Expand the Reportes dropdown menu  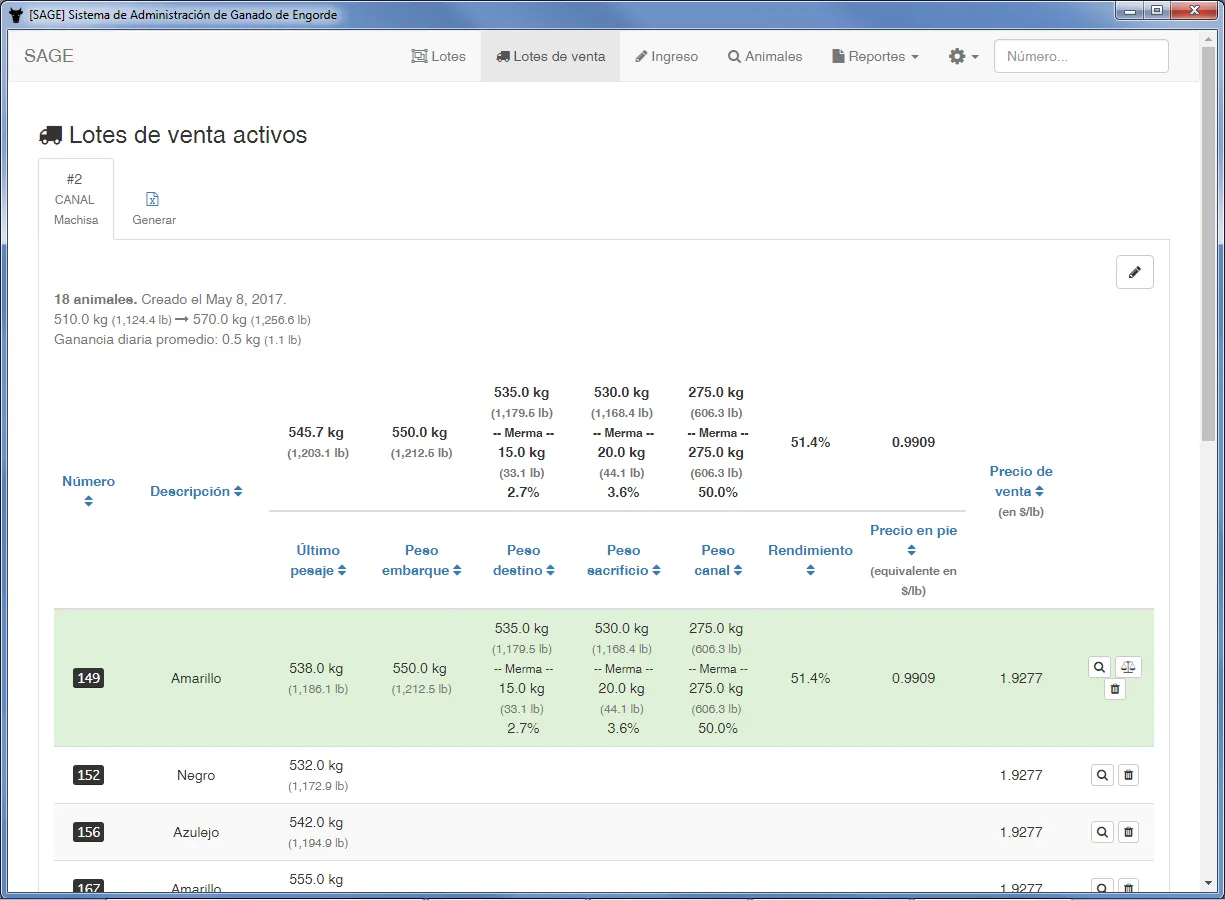(x=874, y=56)
